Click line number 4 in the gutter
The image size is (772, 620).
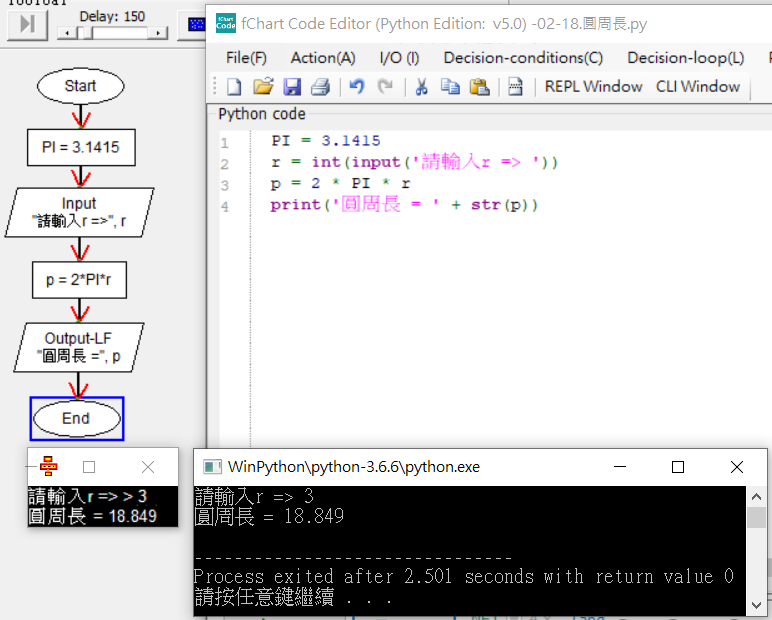click(x=225, y=206)
